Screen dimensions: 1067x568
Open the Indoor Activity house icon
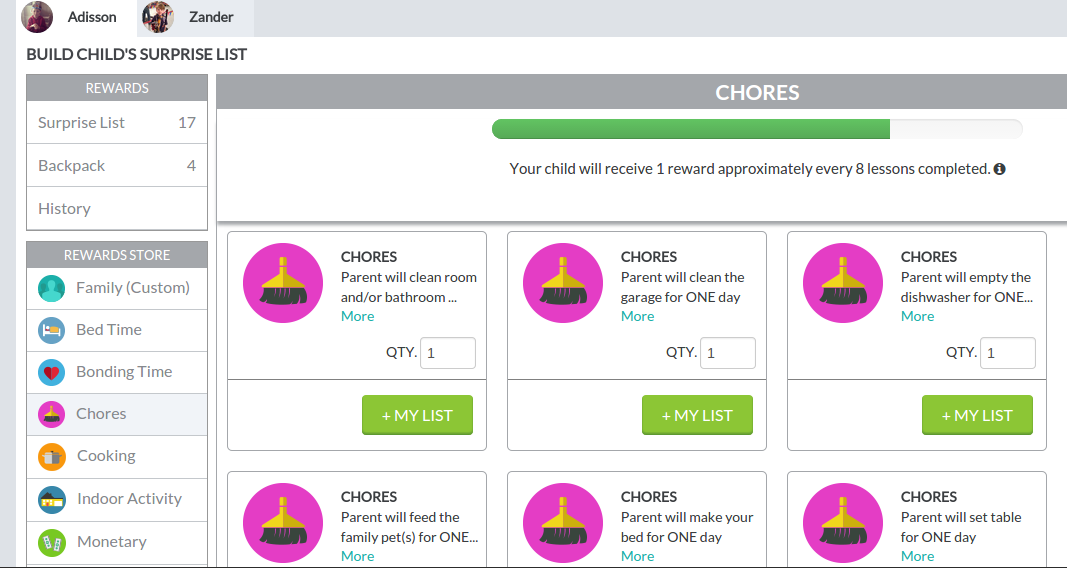coord(52,500)
